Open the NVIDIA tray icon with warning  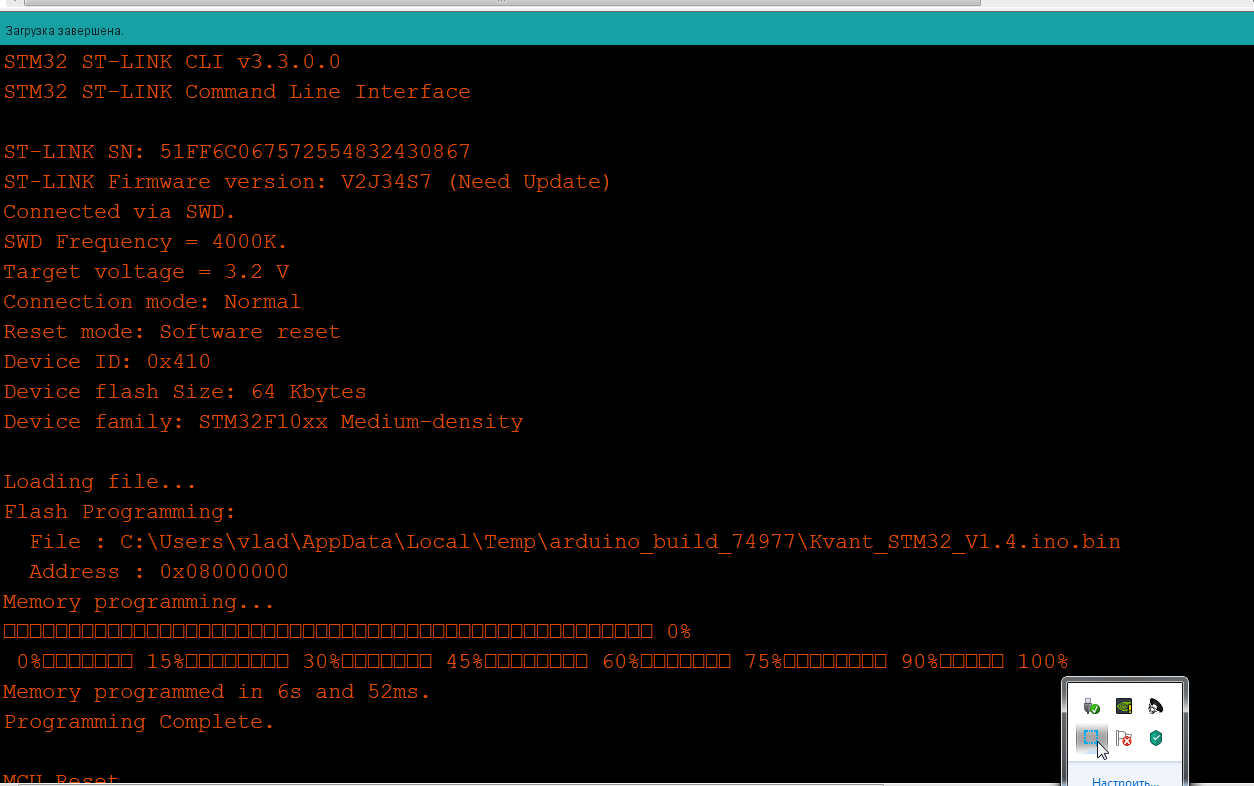pyautogui.click(x=1124, y=706)
